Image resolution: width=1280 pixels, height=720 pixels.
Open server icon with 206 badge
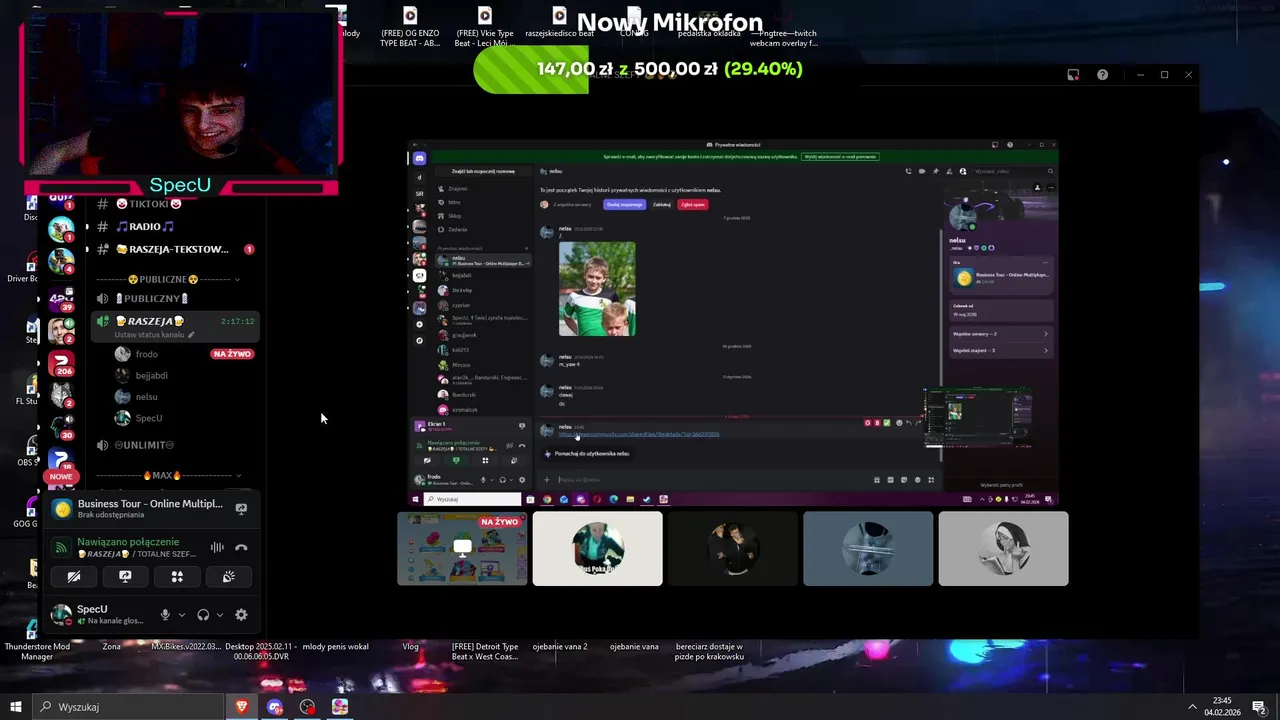pos(61,363)
